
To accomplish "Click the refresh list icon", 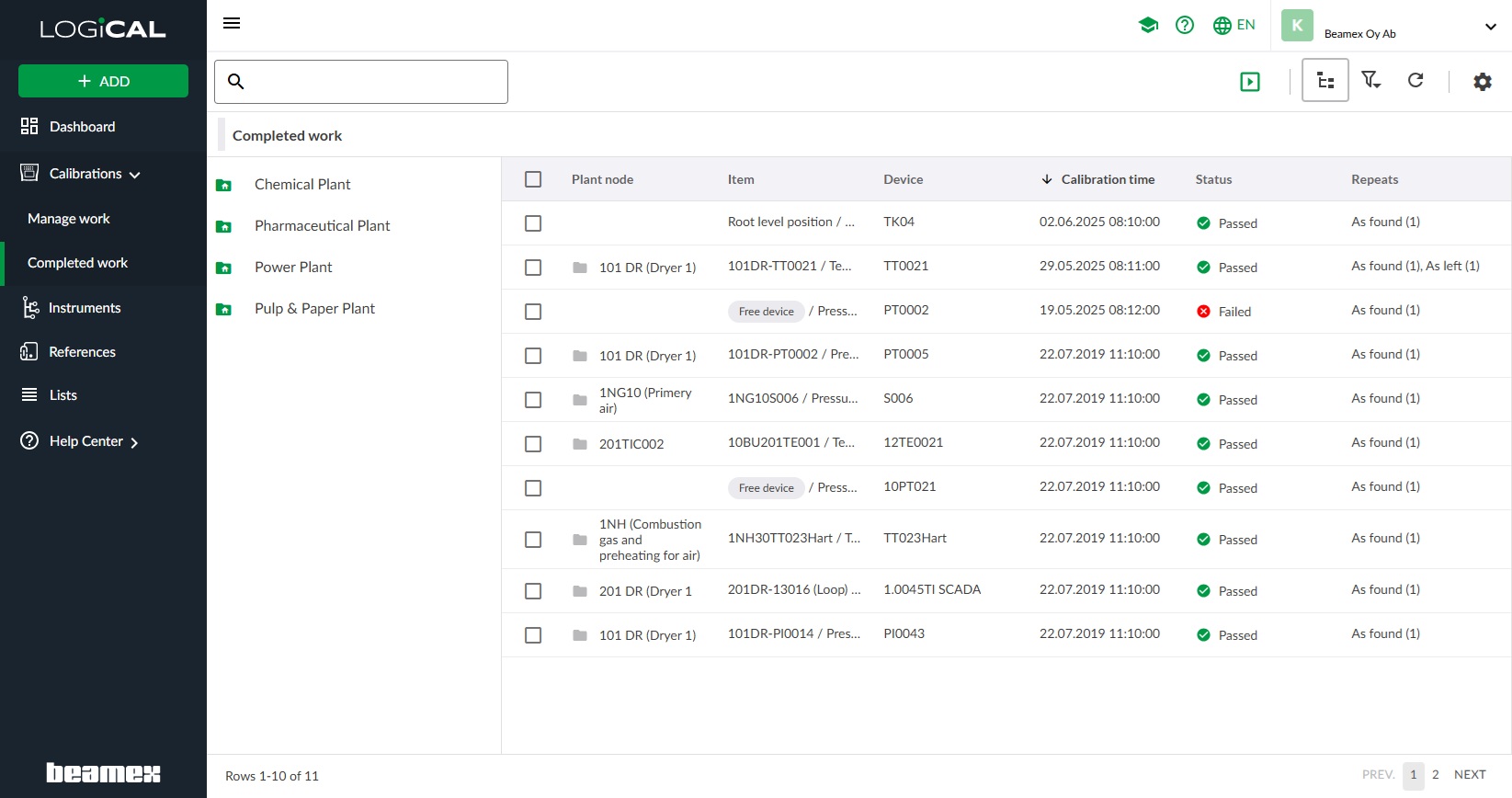I will [1415, 80].
